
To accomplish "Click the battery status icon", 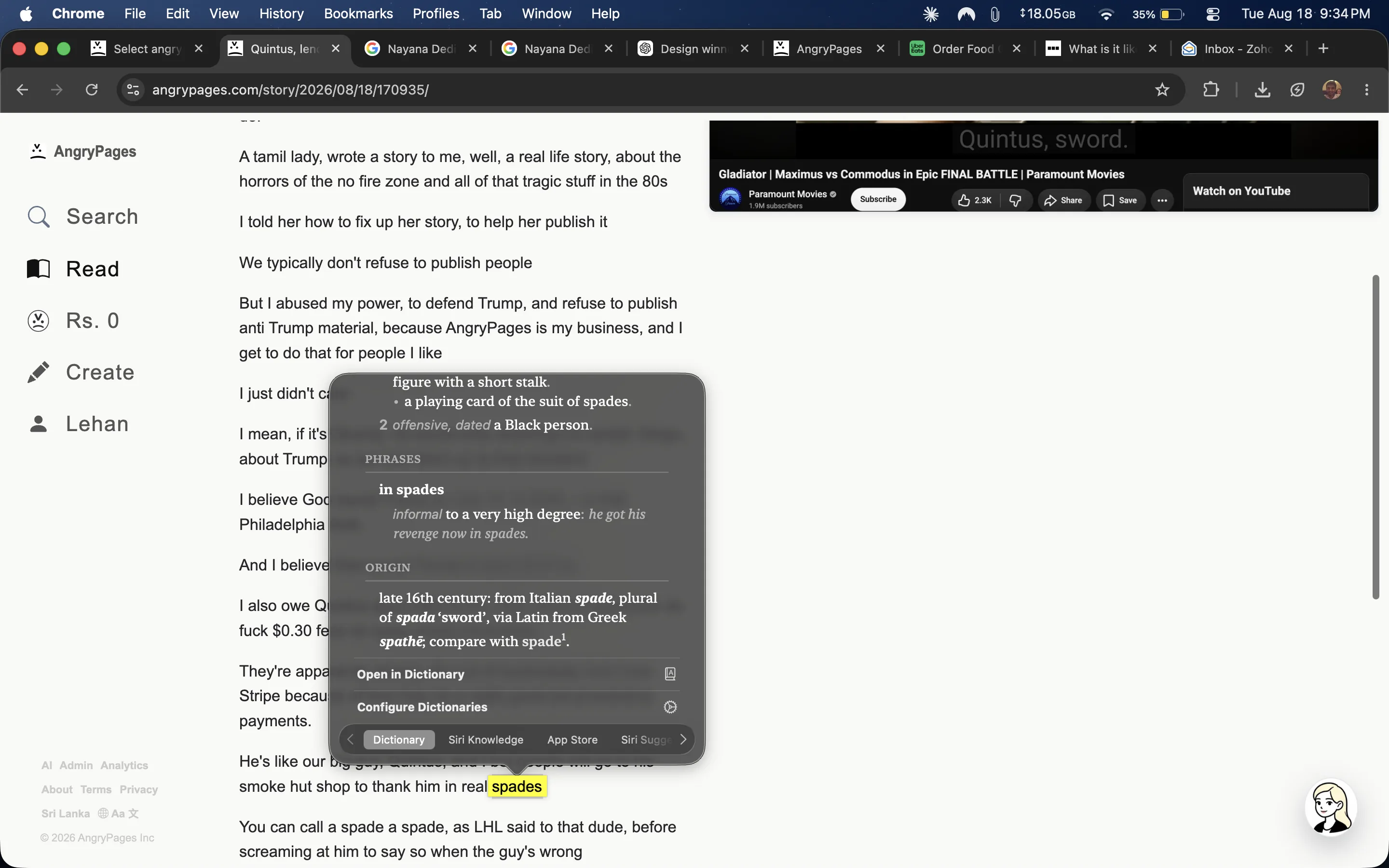I will point(1171,14).
